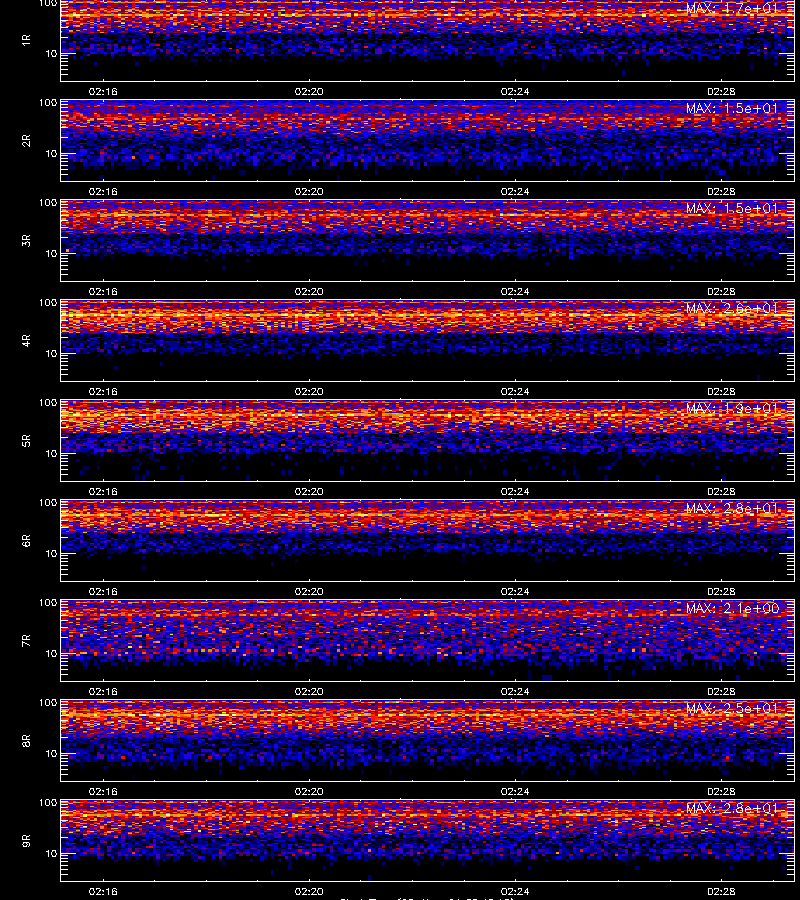Click the 10 y-axis label of 7R panel
Viewport: 800px width, 900px height.
pyautogui.click(x=51, y=653)
